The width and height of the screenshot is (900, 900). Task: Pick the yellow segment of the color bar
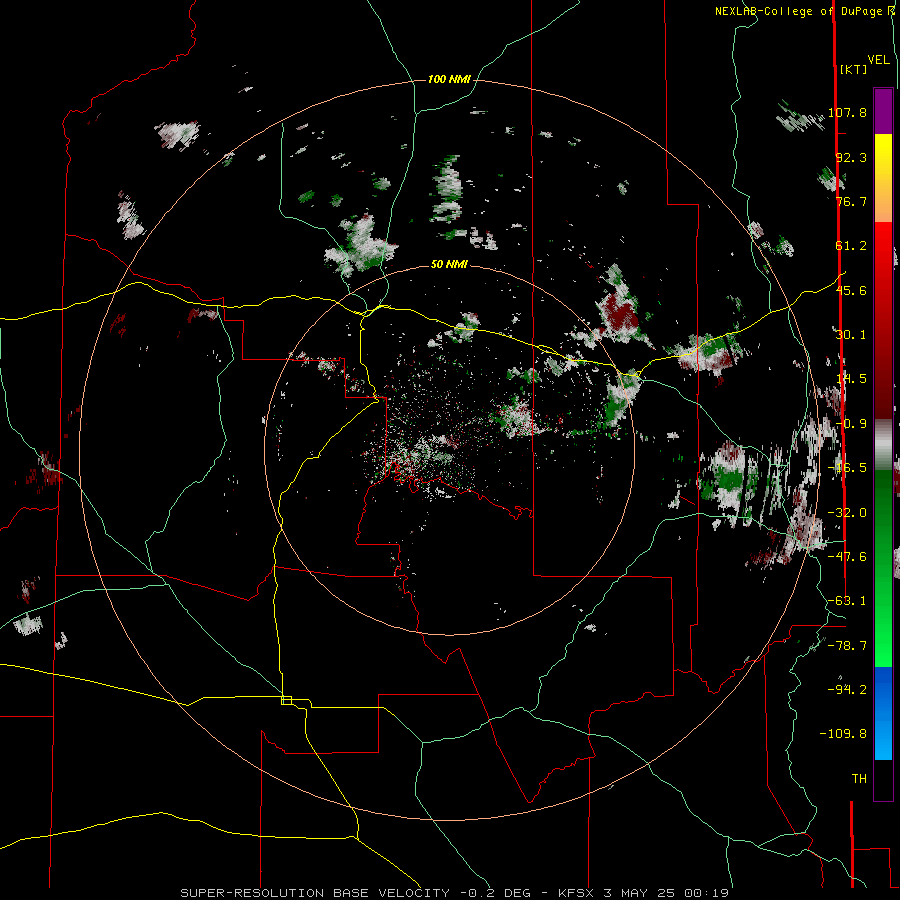pos(883,178)
